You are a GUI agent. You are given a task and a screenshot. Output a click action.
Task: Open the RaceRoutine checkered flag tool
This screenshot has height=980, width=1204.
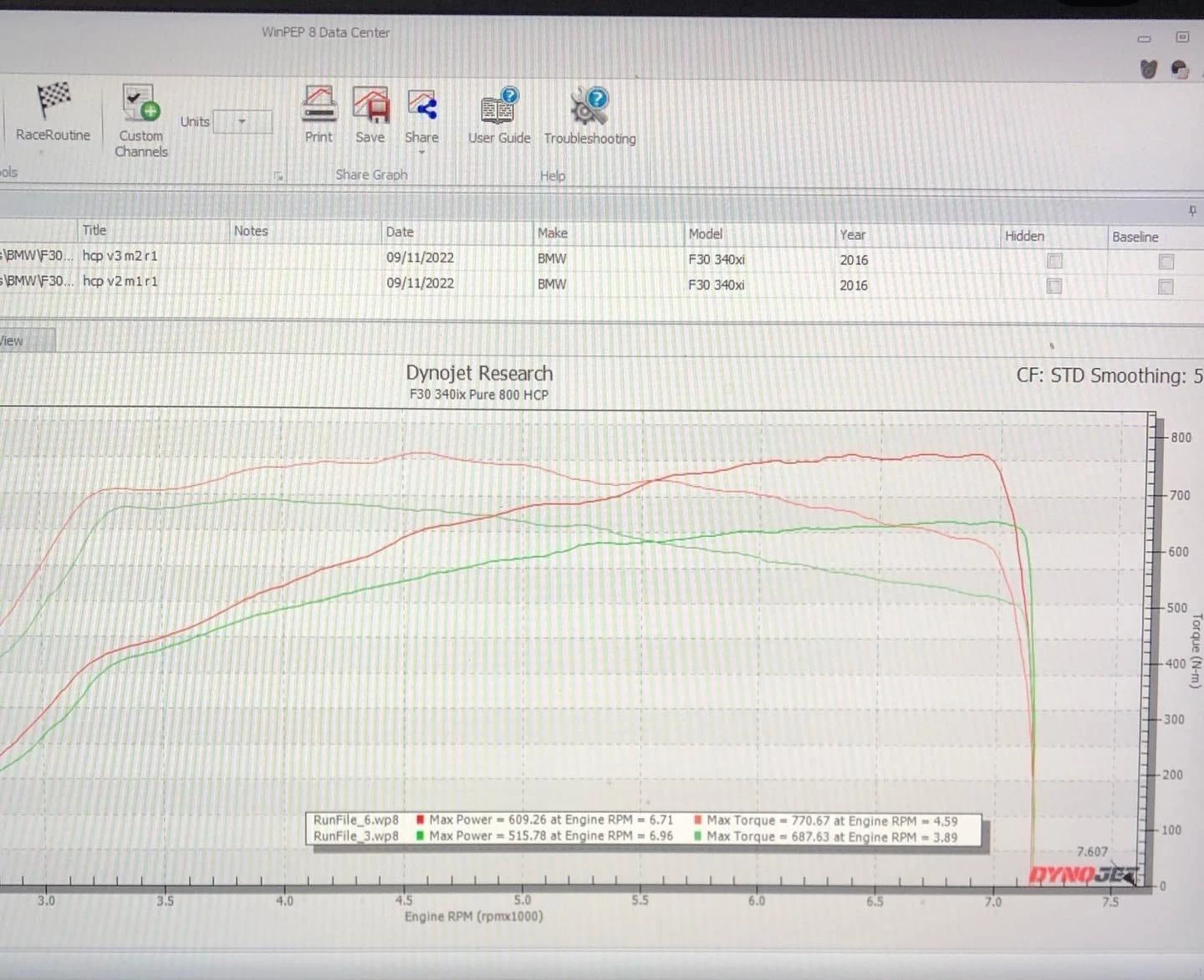(53, 111)
